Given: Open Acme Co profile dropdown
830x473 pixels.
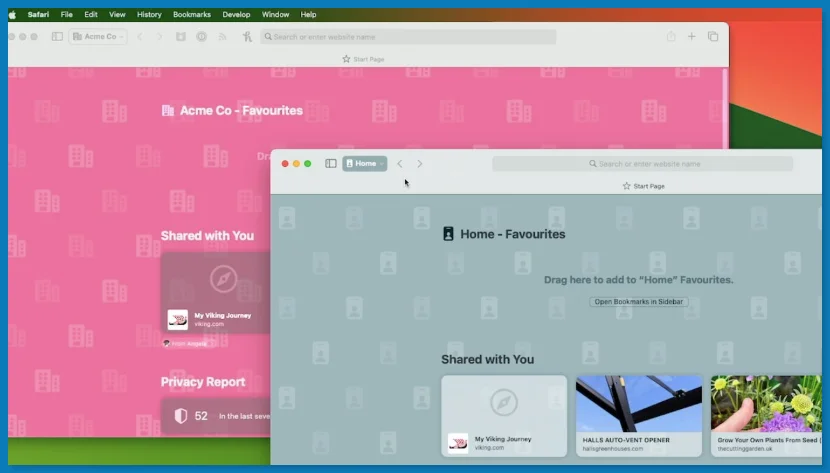Looking at the screenshot, I should (x=98, y=37).
